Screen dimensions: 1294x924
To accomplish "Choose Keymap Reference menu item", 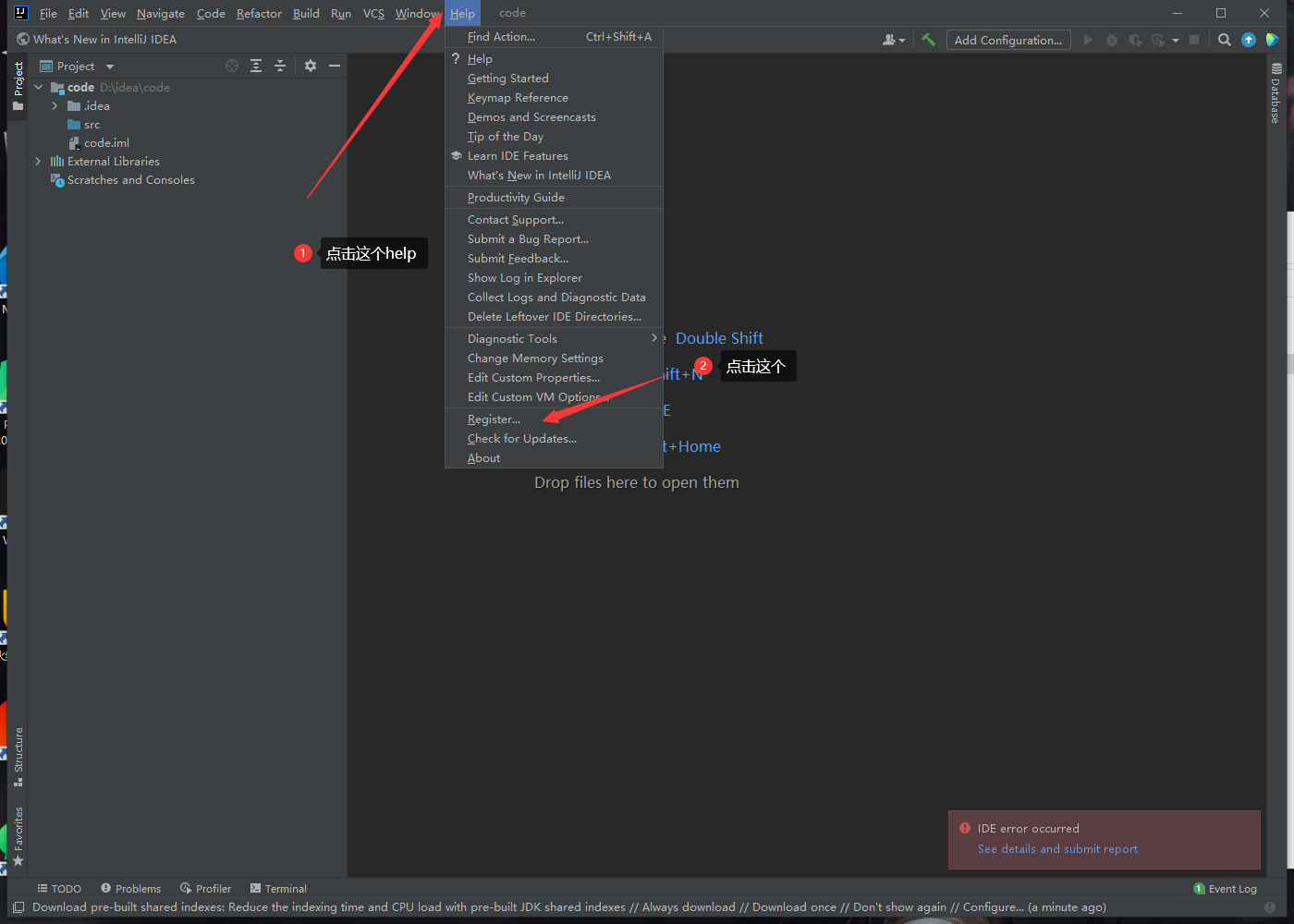I will (x=554, y=98).
